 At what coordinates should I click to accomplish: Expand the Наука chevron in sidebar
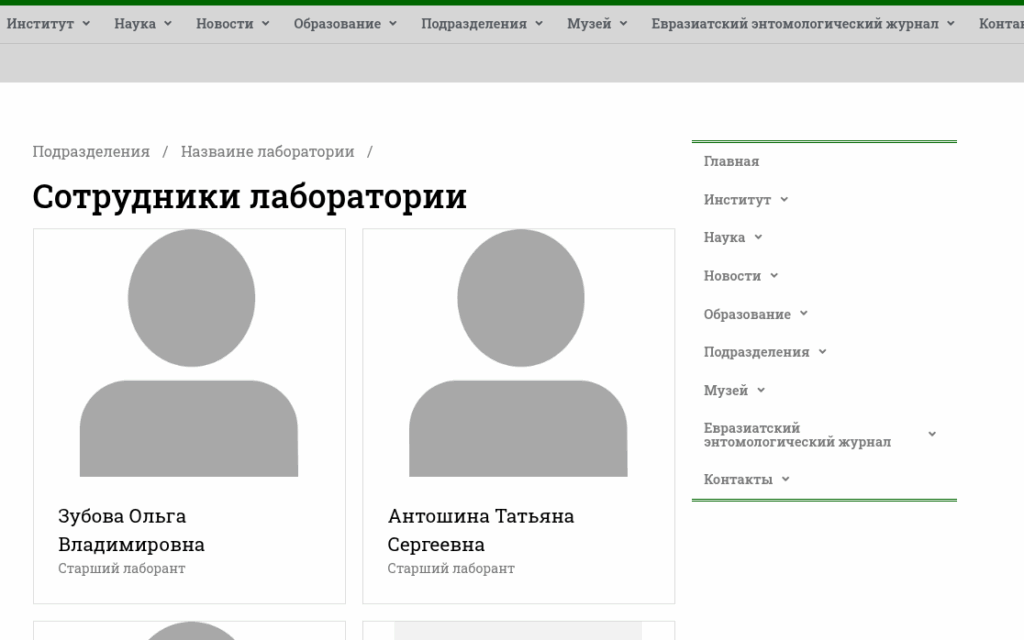point(758,237)
